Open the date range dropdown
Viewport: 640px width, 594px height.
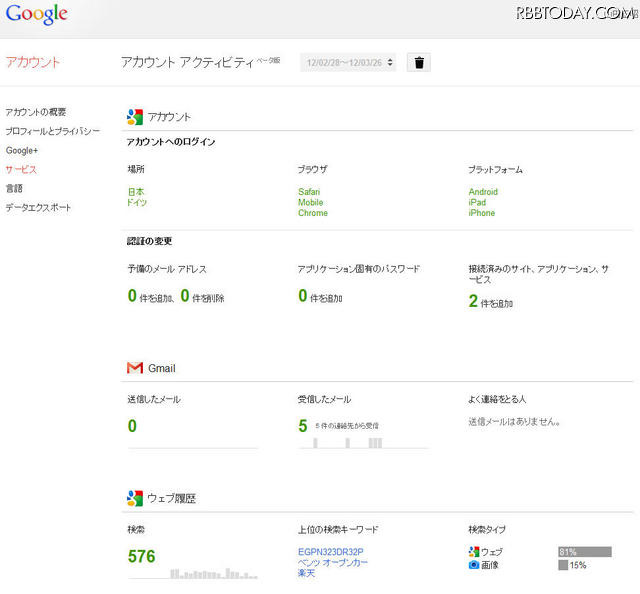(x=347, y=62)
